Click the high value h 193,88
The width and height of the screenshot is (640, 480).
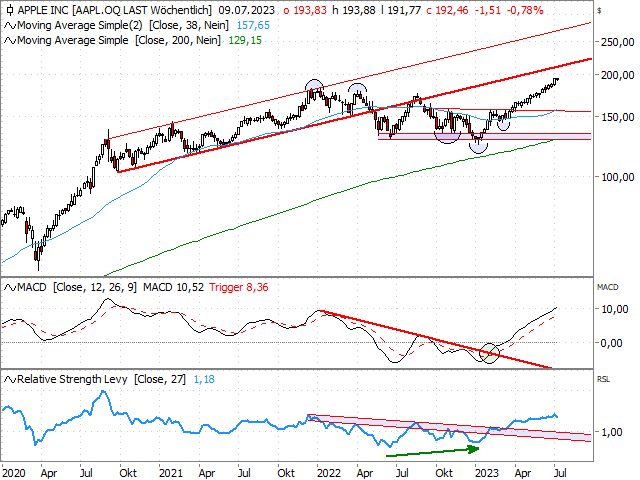coord(353,10)
